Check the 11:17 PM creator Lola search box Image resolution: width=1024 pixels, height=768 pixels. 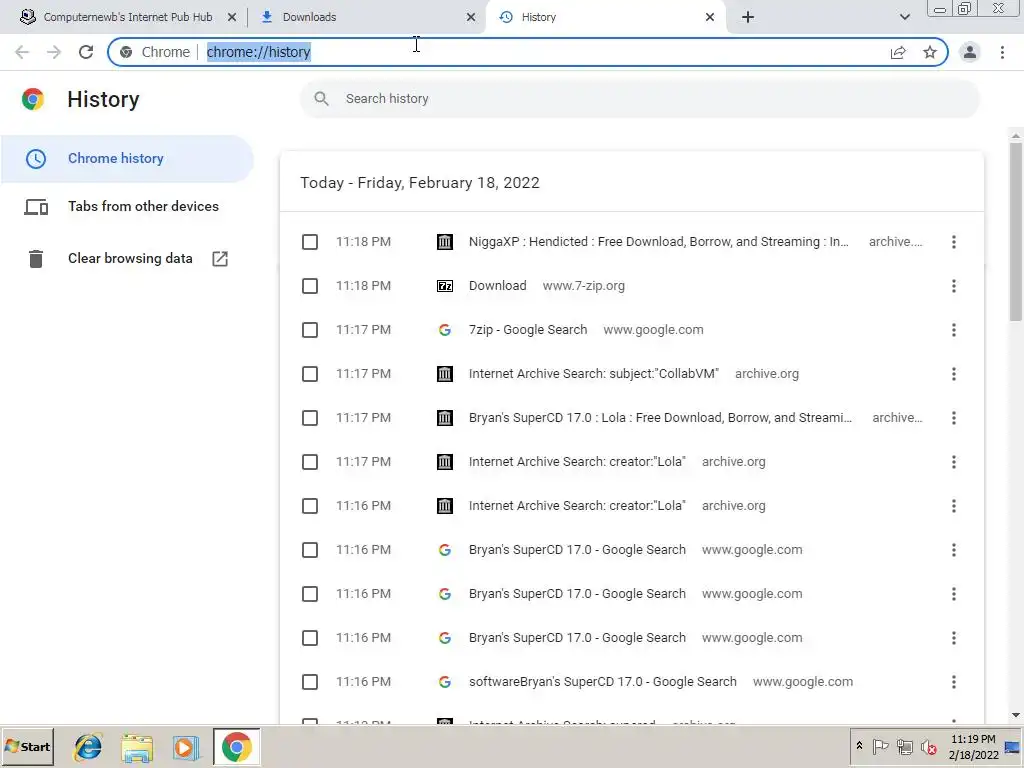(x=310, y=462)
